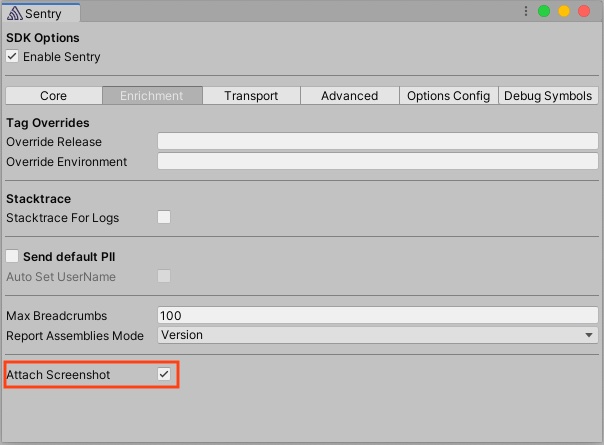Enable Send default PII checkbox
Viewport: 604px width, 445px height.
pos(13,257)
